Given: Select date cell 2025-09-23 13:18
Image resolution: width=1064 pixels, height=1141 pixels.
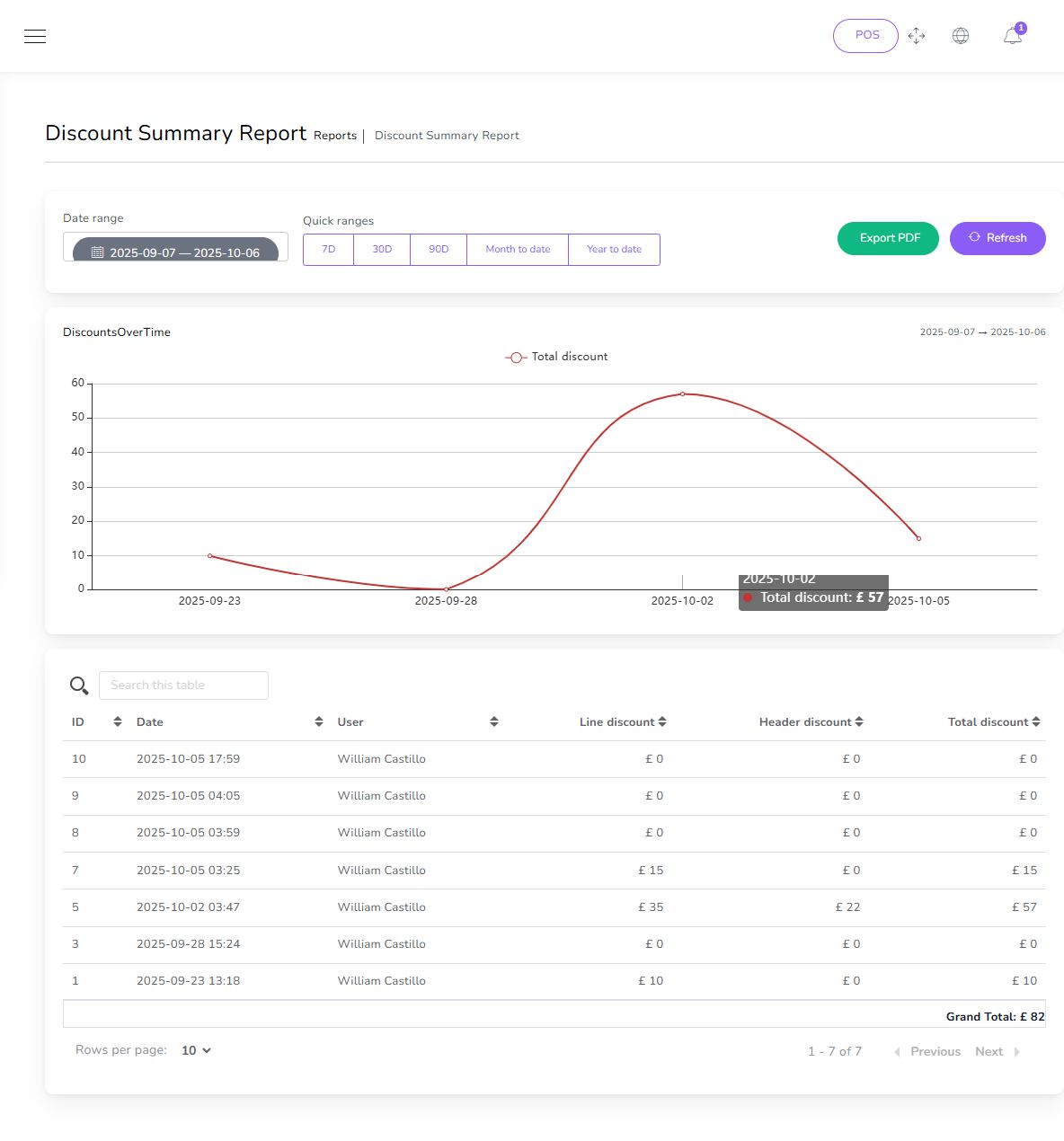Looking at the screenshot, I should 188,981.
